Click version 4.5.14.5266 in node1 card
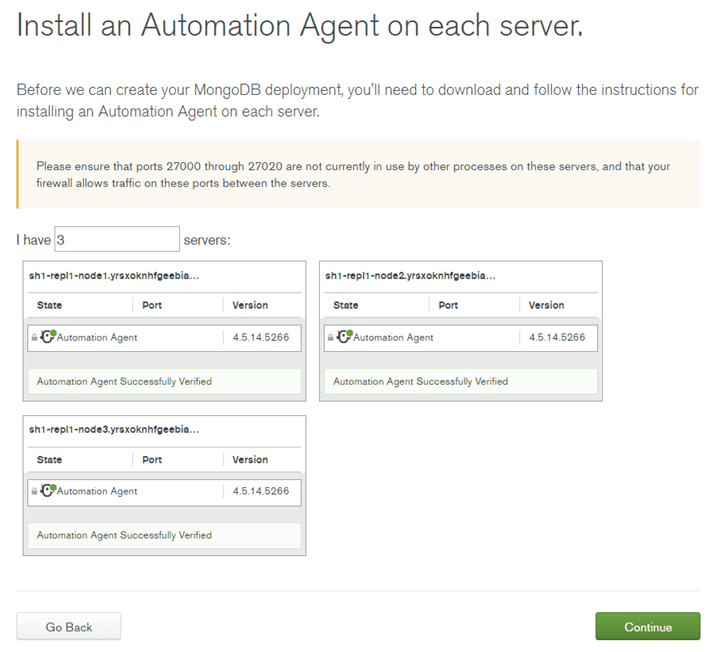Image resolution: width=718 pixels, height=652 pixels. [261, 337]
